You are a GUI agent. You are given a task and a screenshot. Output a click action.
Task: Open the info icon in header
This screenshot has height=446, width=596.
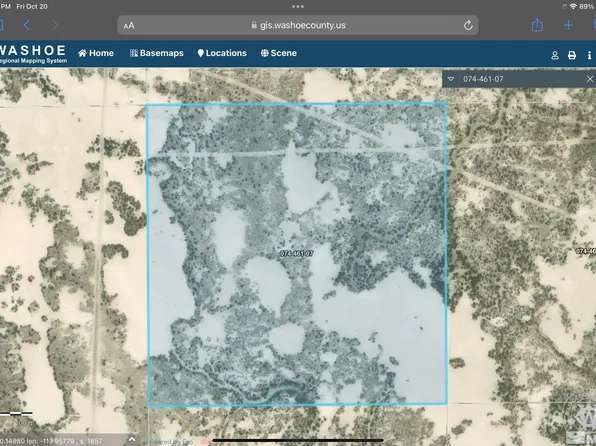pos(589,56)
